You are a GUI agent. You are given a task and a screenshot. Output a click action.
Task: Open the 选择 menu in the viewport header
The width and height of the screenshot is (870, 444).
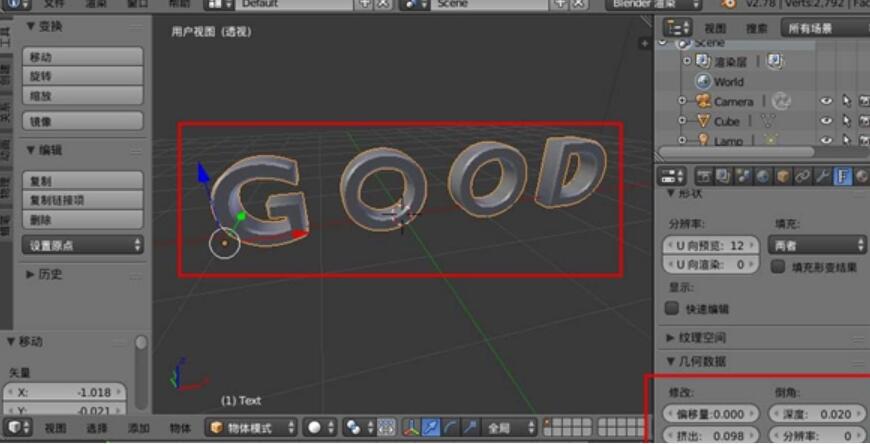click(97, 428)
